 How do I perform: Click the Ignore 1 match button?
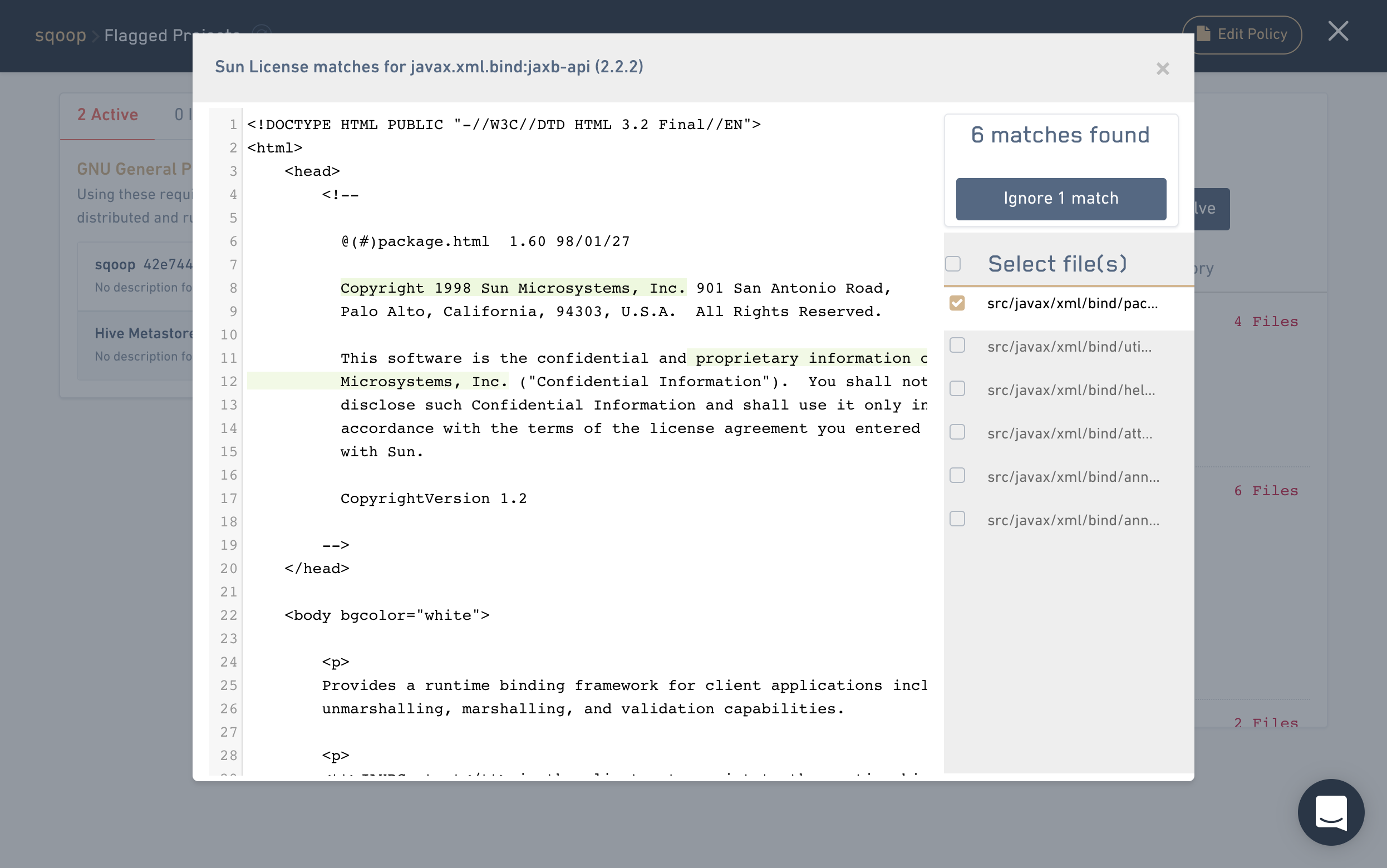(x=1060, y=199)
